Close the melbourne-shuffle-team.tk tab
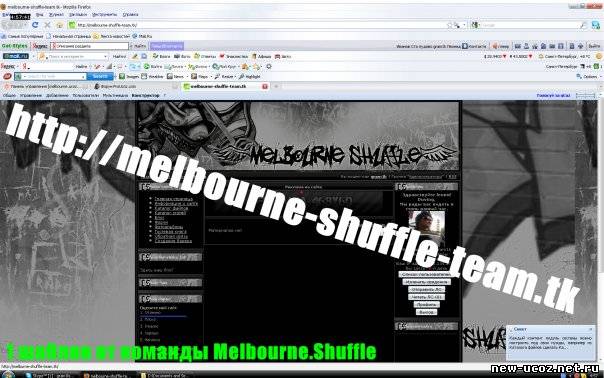The height and width of the screenshot is (378, 604). coord(265,86)
